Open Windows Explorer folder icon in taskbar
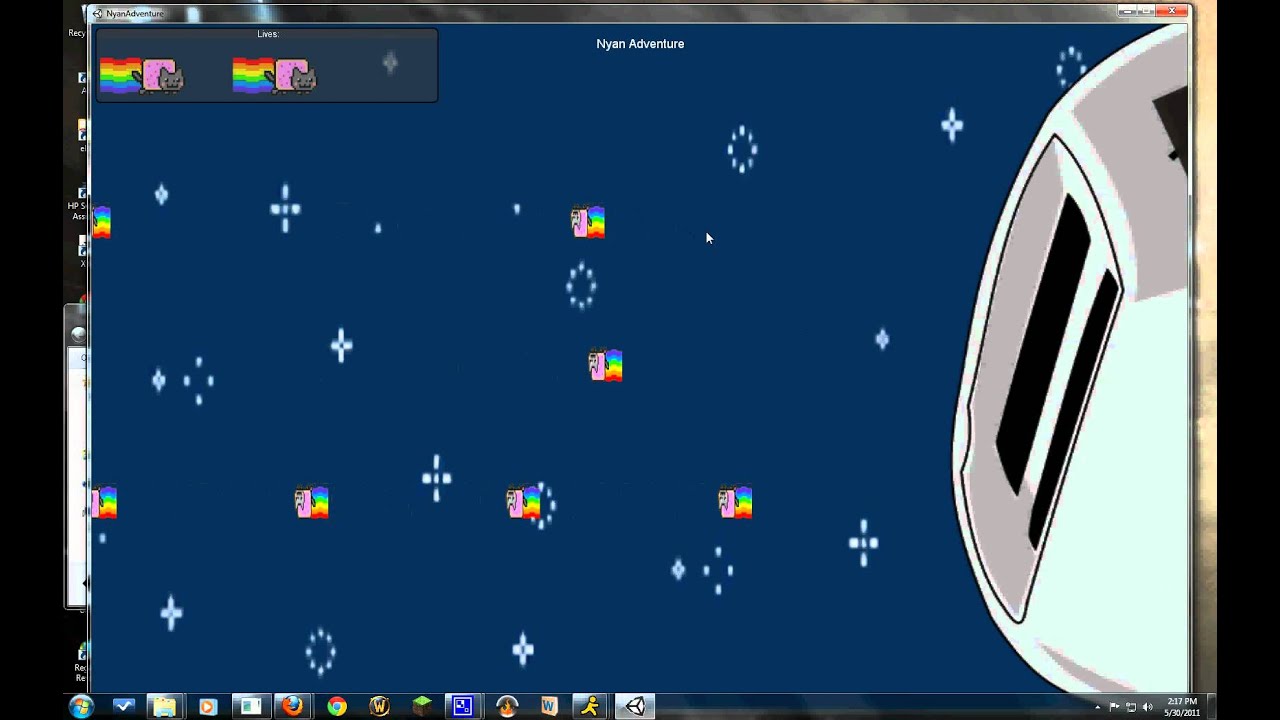 (x=165, y=706)
